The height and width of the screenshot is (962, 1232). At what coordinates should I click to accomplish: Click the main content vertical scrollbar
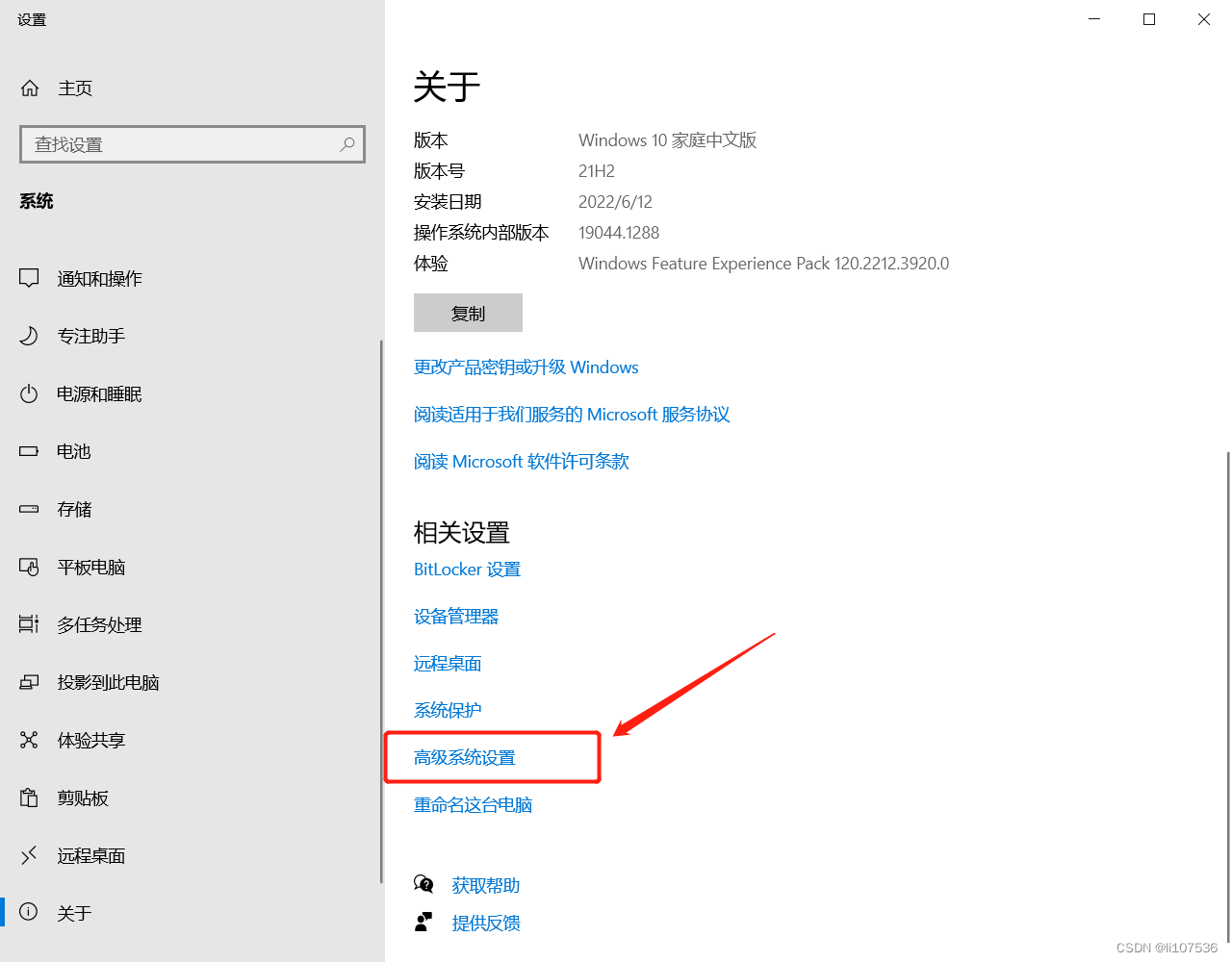1228,696
